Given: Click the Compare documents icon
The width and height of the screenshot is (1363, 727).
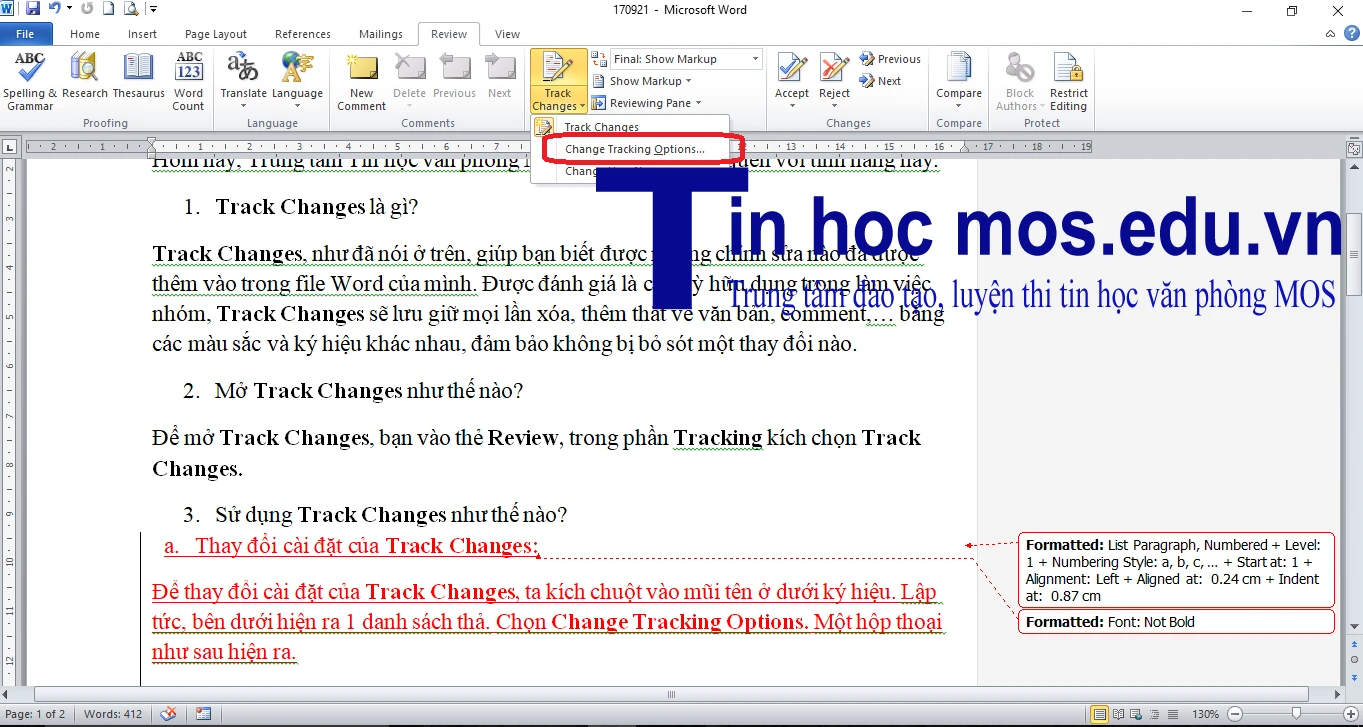Looking at the screenshot, I should tap(959, 68).
